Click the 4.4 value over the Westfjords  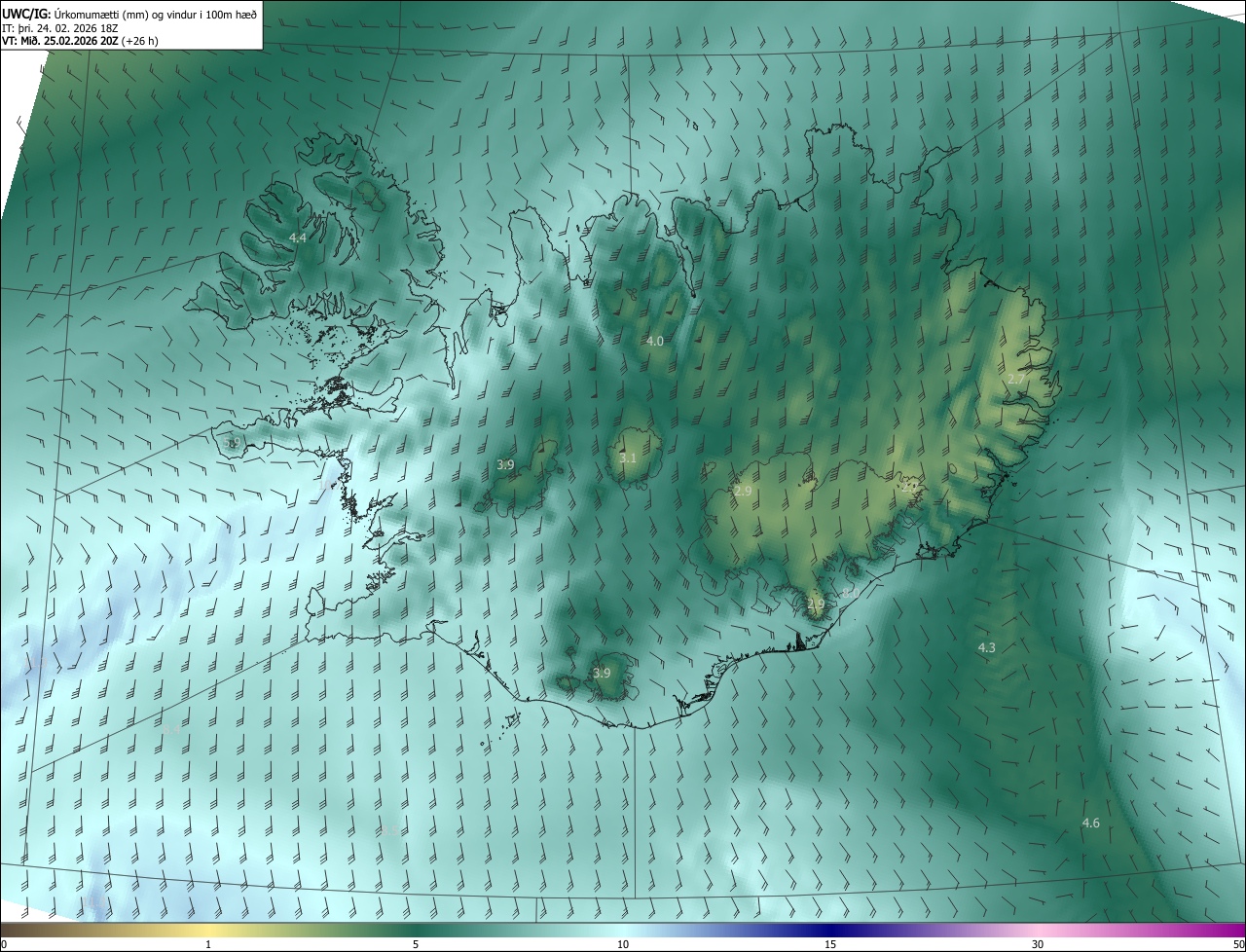298,238
